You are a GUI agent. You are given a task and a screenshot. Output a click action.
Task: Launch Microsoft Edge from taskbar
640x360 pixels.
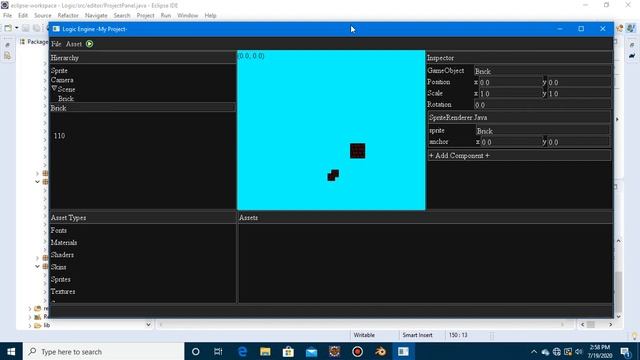[242, 351]
